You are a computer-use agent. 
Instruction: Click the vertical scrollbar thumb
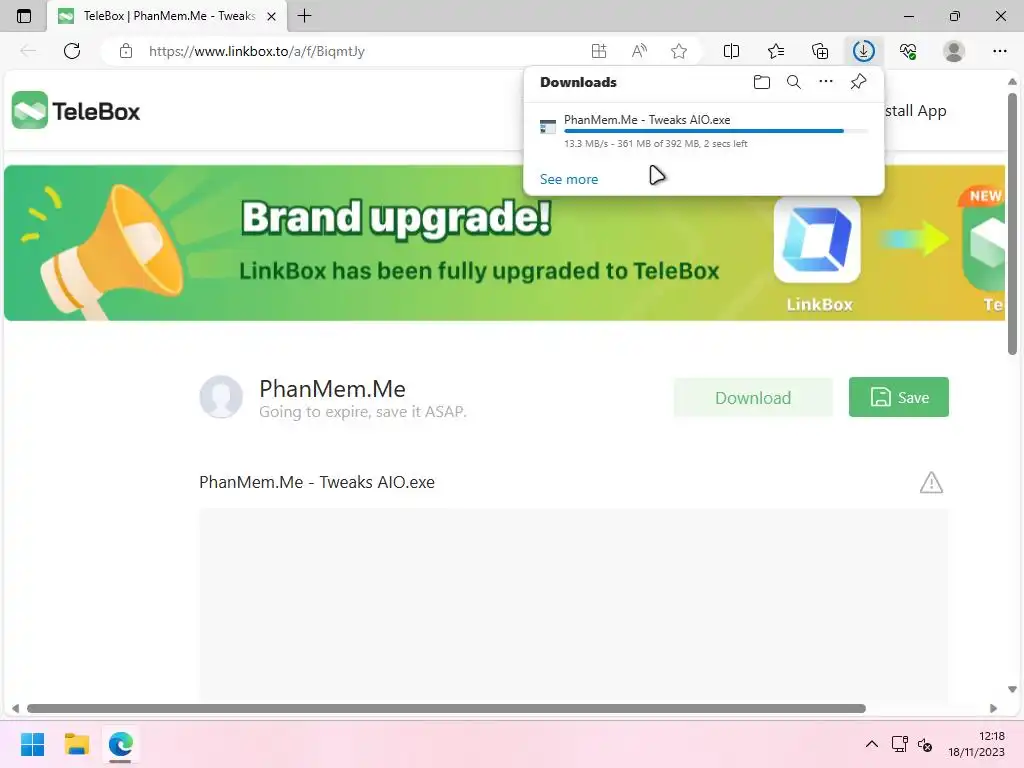(1012, 224)
